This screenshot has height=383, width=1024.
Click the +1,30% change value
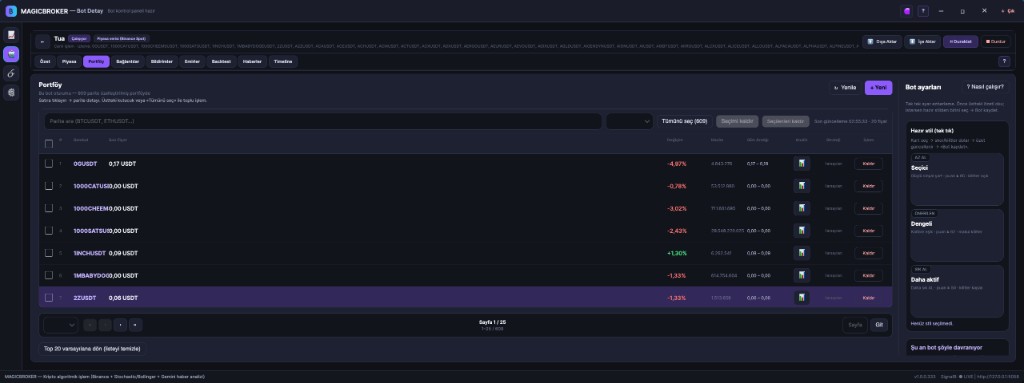(x=677, y=253)
